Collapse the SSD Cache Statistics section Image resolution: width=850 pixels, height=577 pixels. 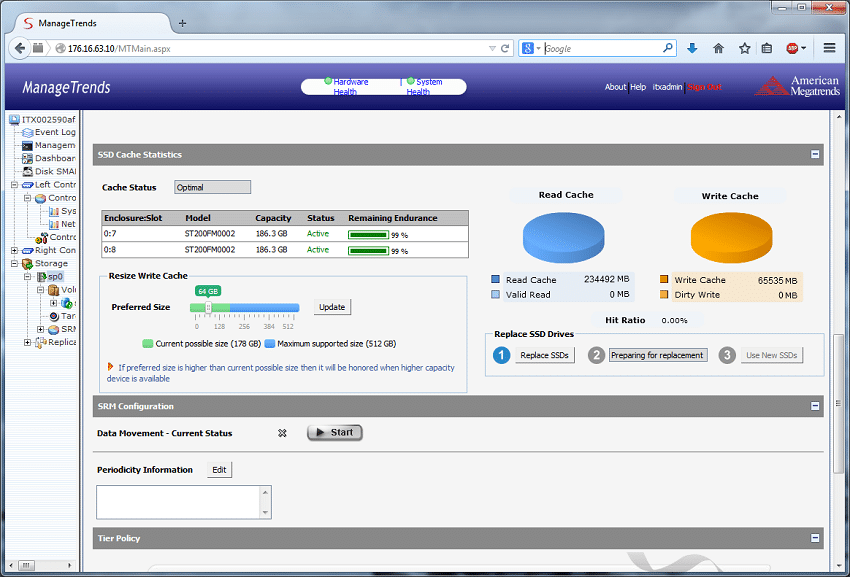point(815,155)
